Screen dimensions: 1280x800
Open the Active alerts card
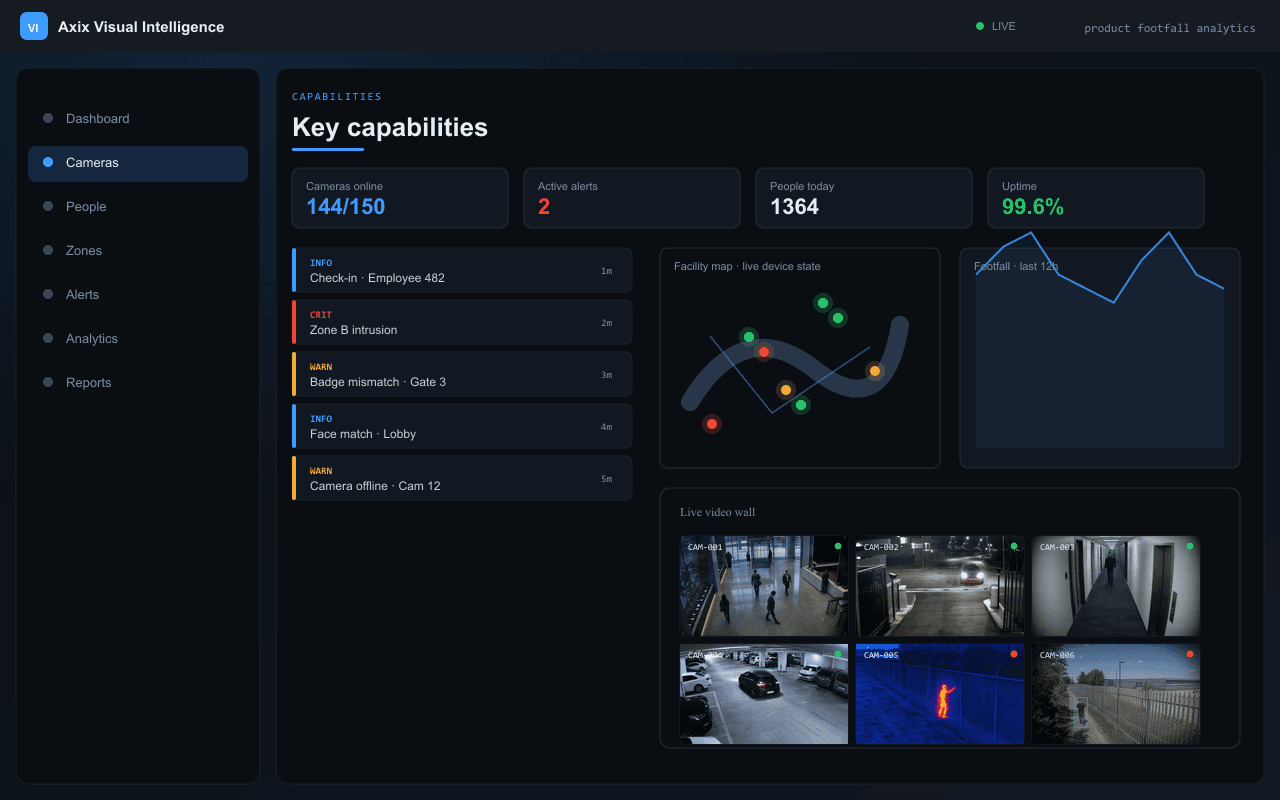[632, 198]
